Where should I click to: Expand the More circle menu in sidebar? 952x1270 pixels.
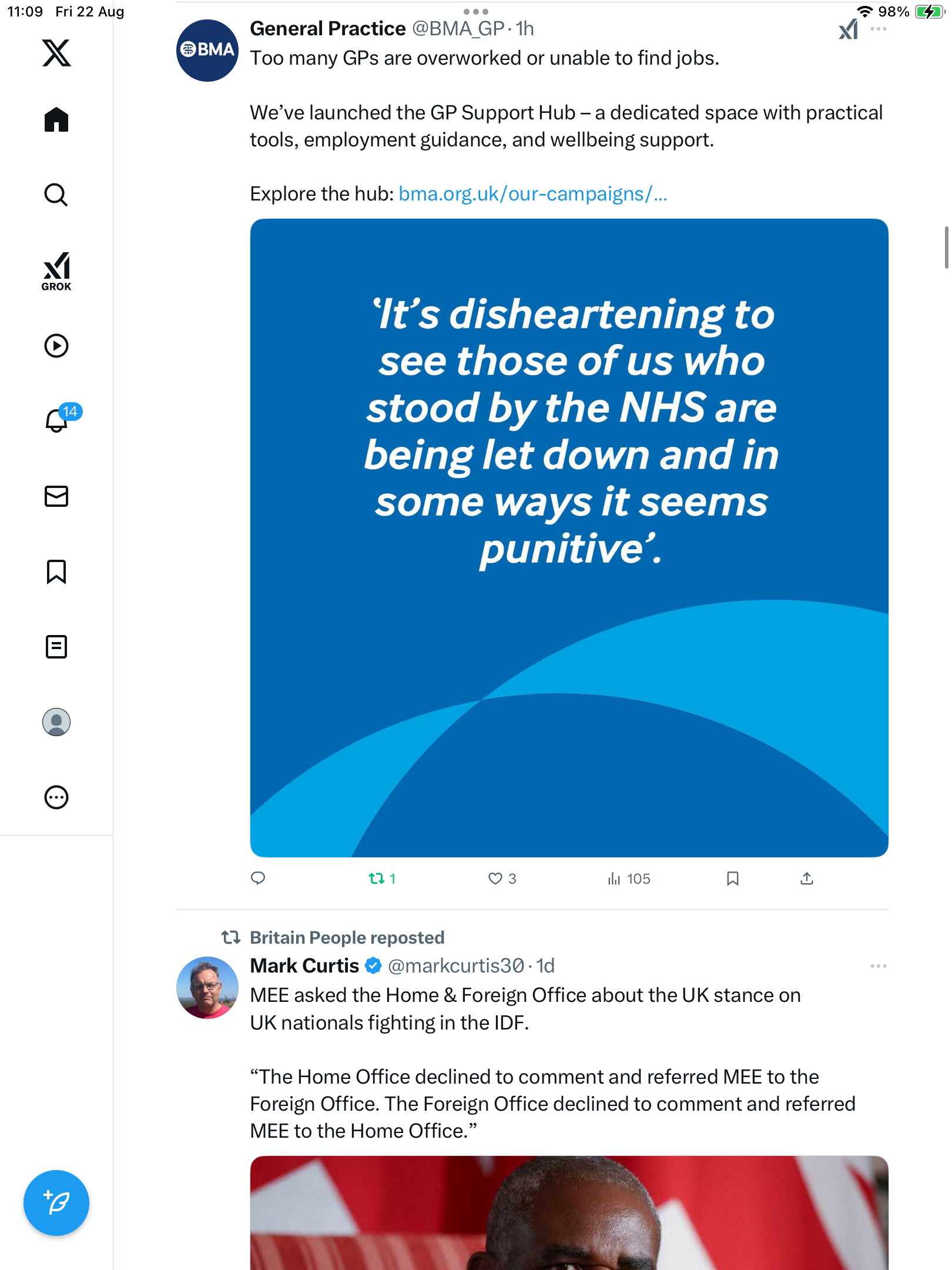[56, 797]
